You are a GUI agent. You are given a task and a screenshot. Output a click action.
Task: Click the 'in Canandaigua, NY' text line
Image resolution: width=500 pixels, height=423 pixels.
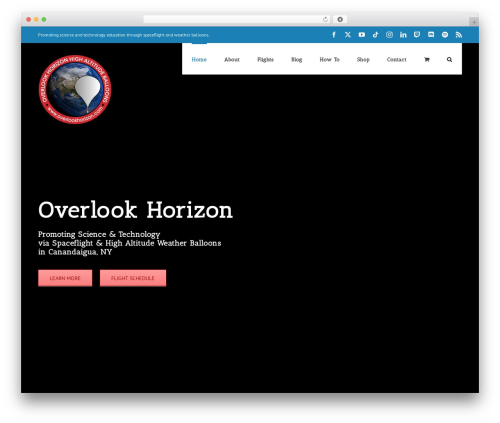pos(75,252)
